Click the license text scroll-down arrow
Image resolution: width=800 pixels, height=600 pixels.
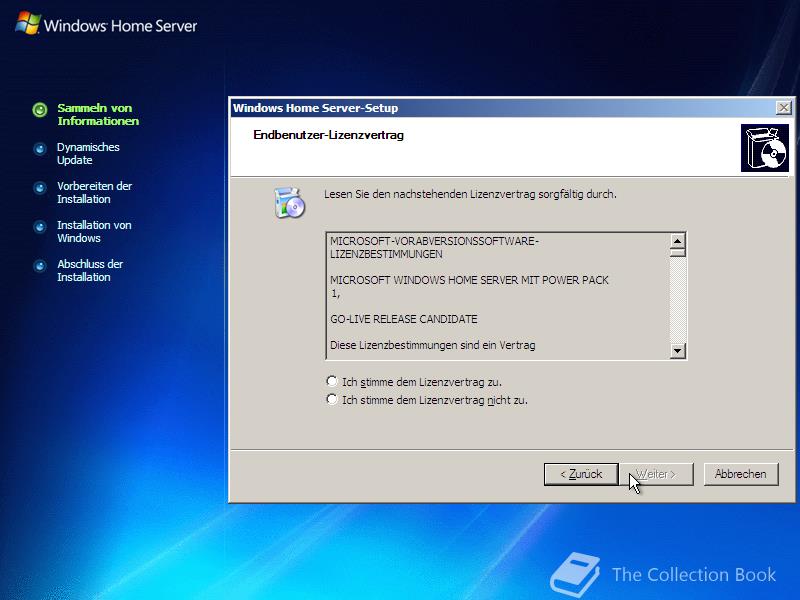pyautogui.click(x=678, y=351)
